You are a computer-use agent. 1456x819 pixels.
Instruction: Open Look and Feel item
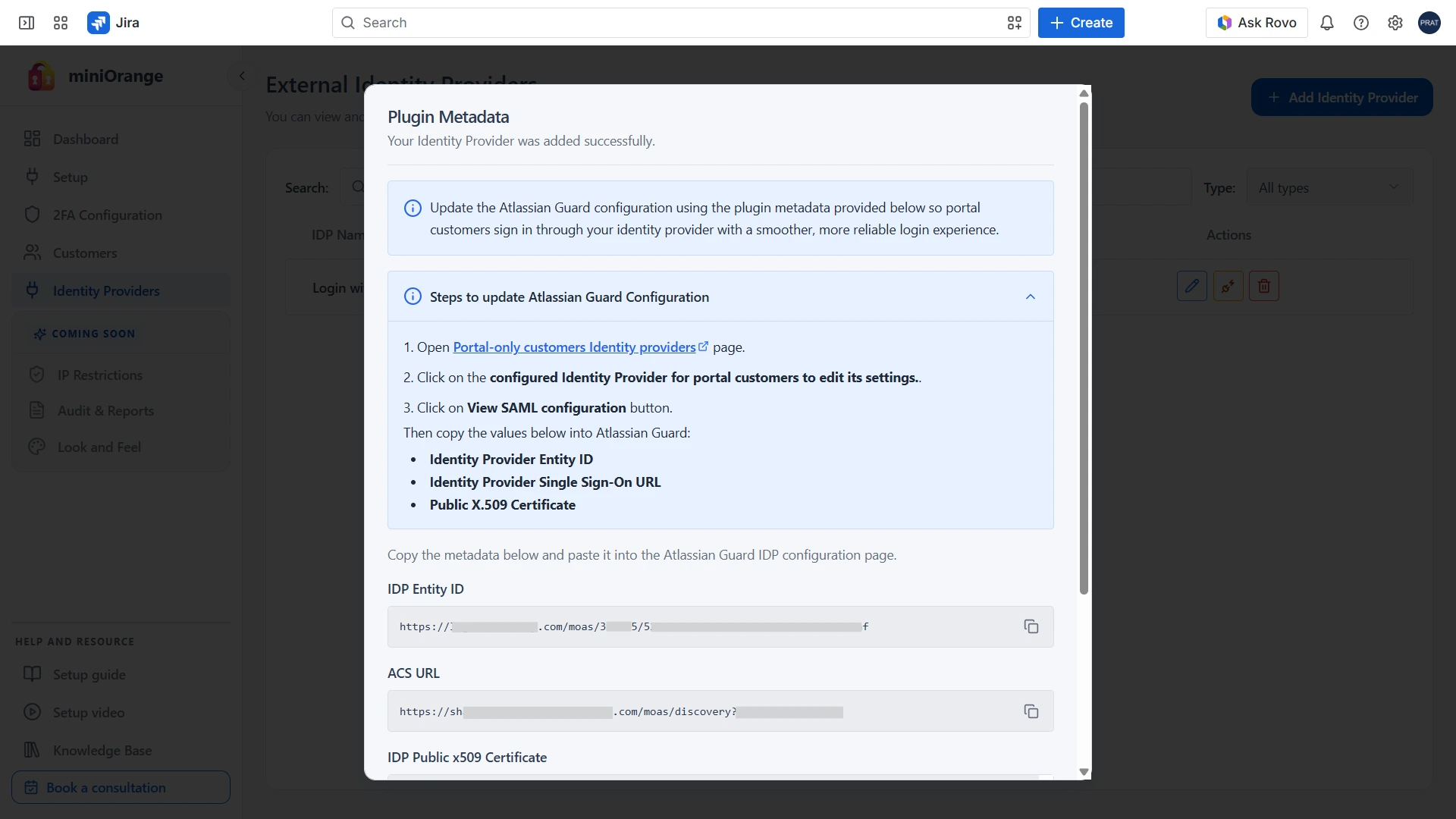(121, 447)
